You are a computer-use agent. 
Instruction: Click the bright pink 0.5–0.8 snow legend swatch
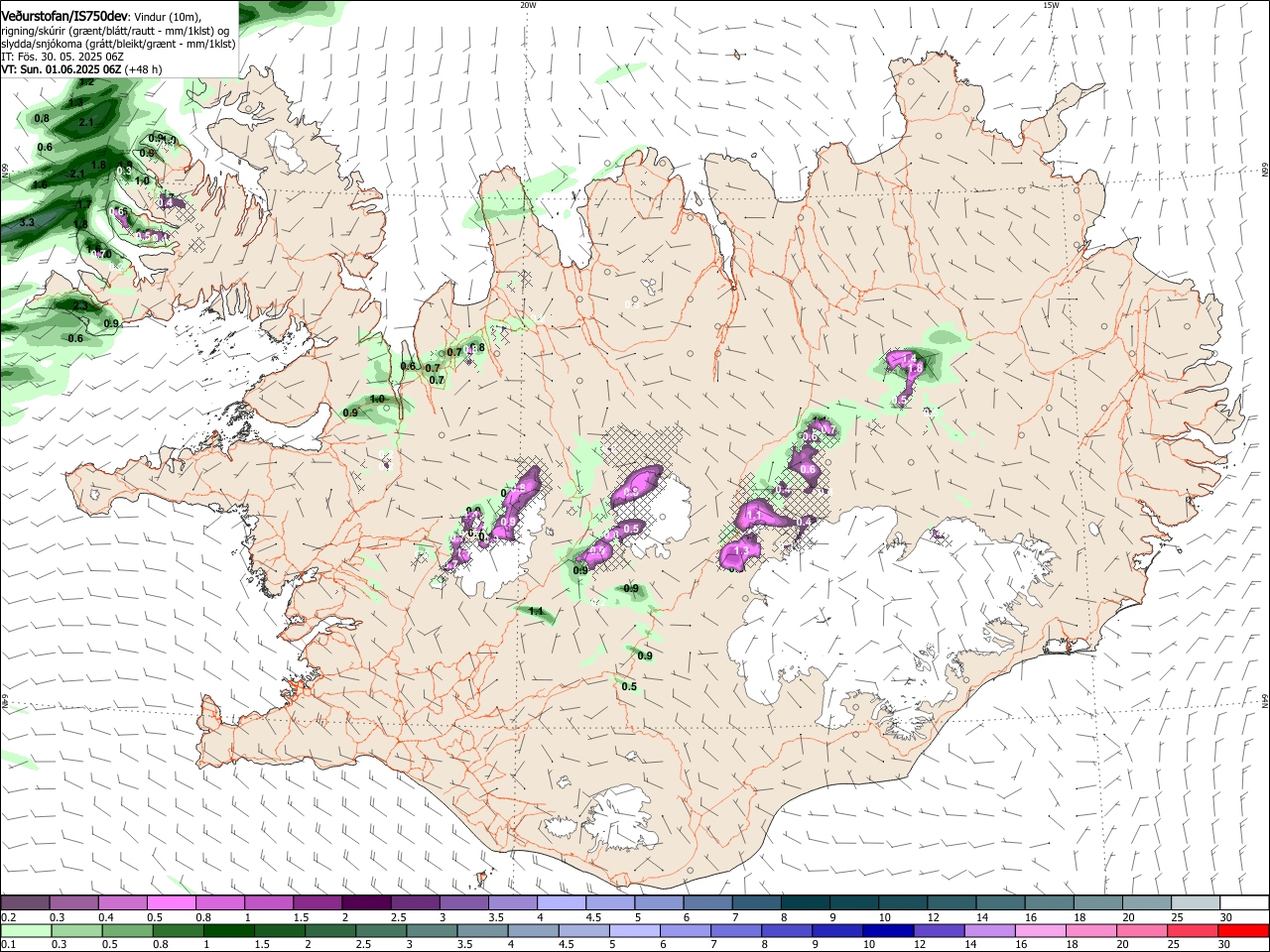[x=171, y=903]
